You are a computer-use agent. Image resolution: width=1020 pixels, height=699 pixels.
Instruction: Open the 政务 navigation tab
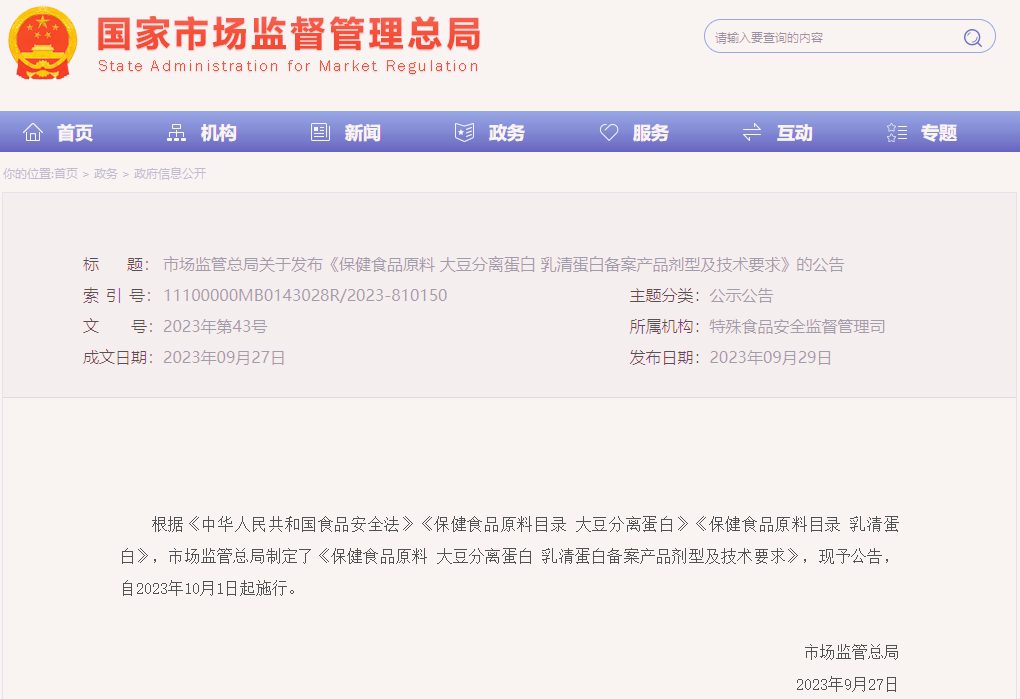point(507,133)
